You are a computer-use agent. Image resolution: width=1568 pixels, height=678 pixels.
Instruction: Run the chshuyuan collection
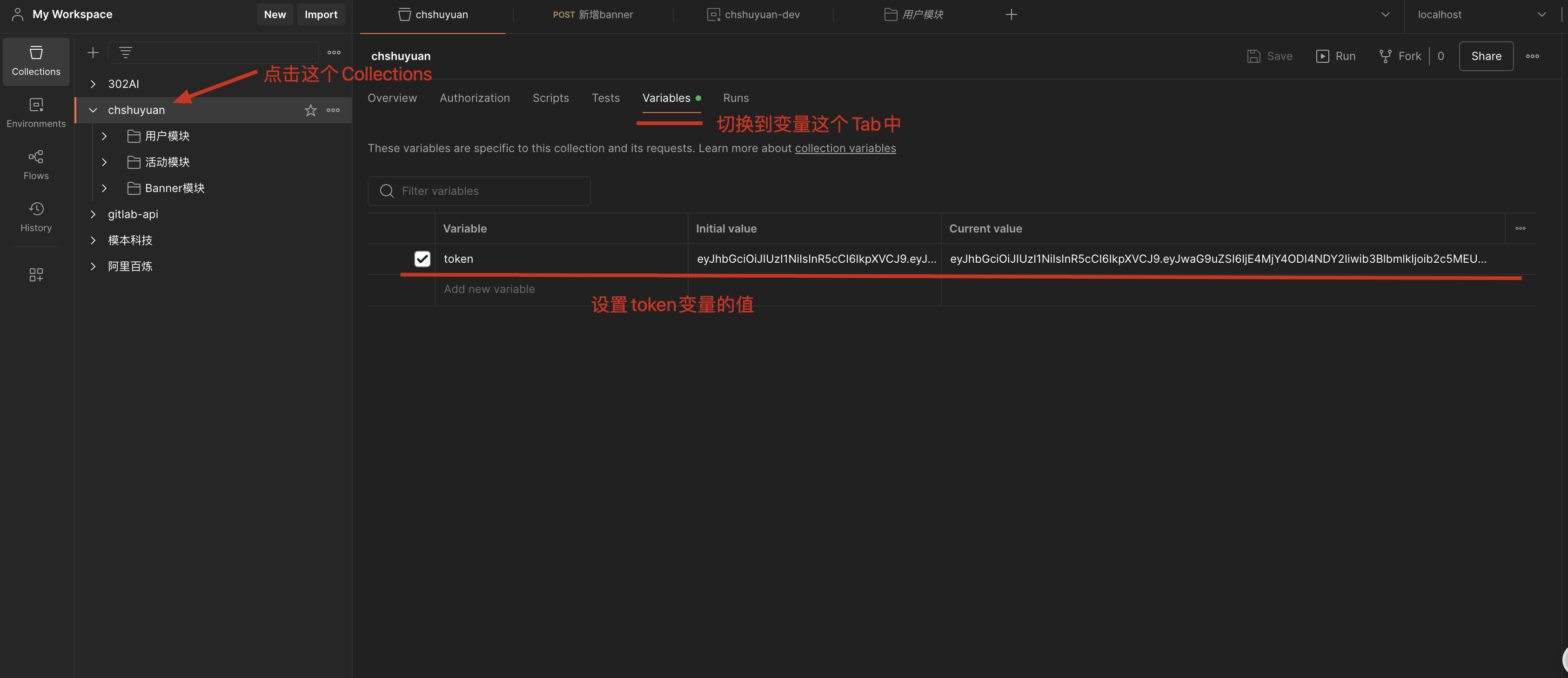1335,56
